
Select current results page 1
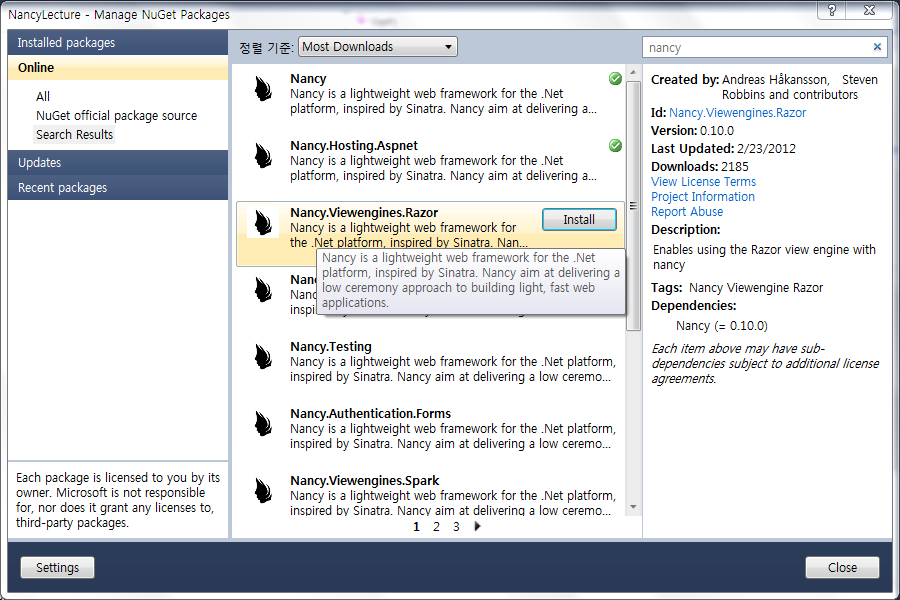[x=416, y=527]
